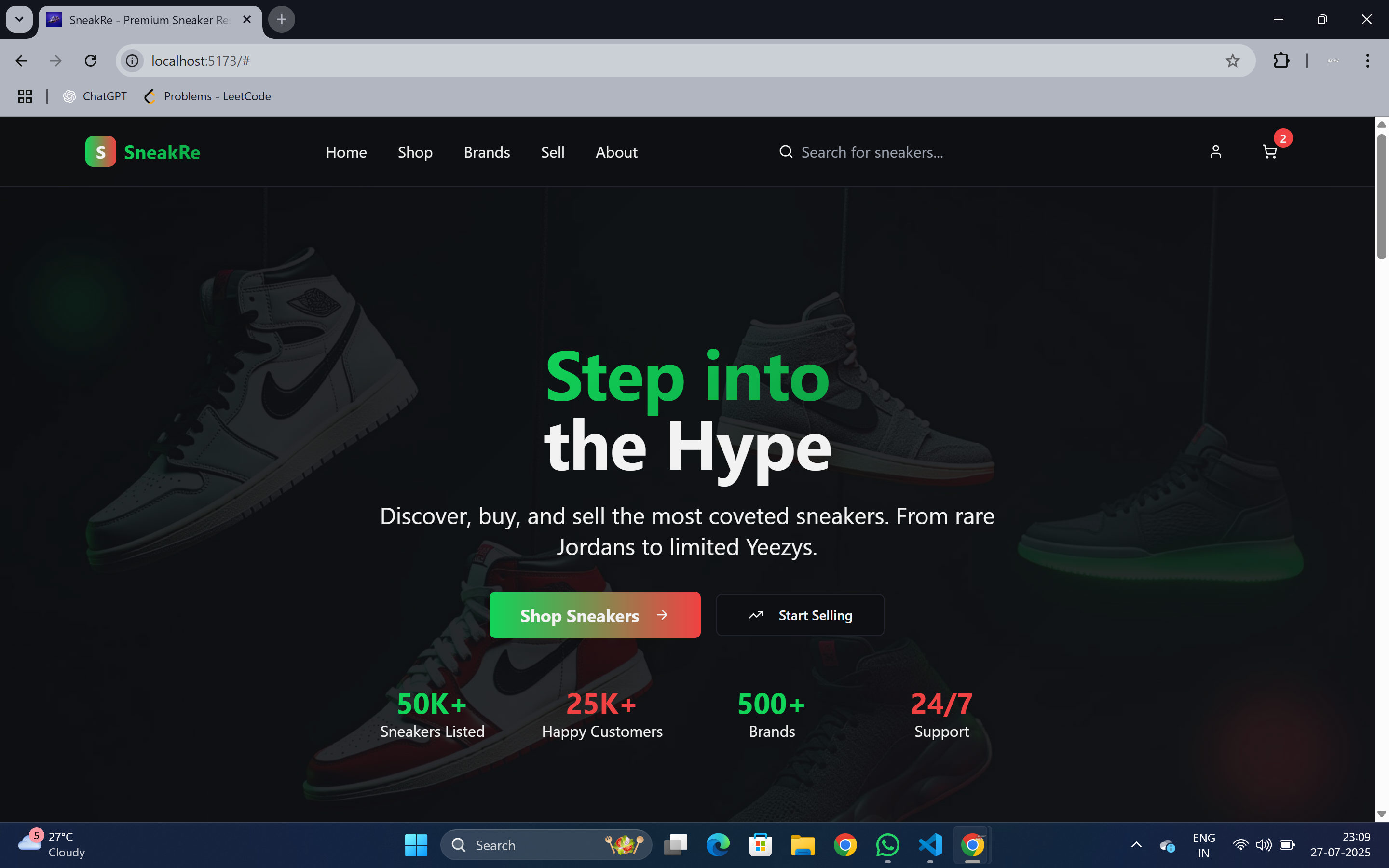The image size is (1389, 868).
Task: Open the tab search dropdown arrow
Action: click(x=19, y=19)
